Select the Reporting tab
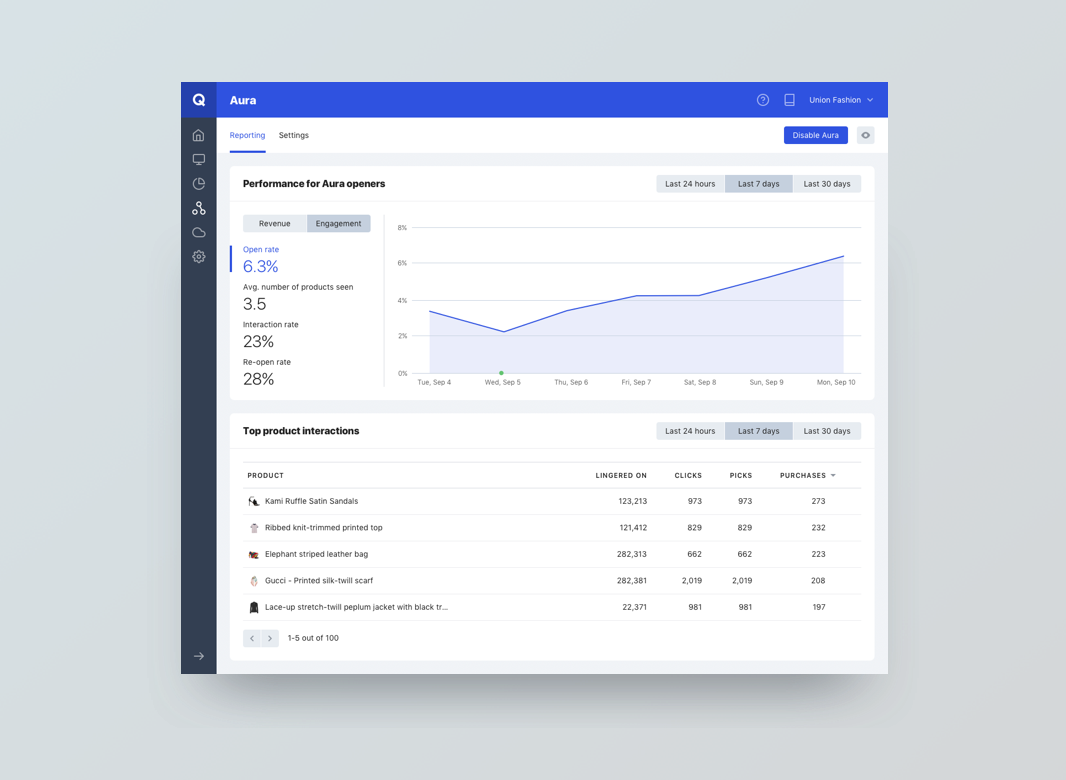This screenshot has width=1066, height=780. pyautogui.click(x=247, y=135)
